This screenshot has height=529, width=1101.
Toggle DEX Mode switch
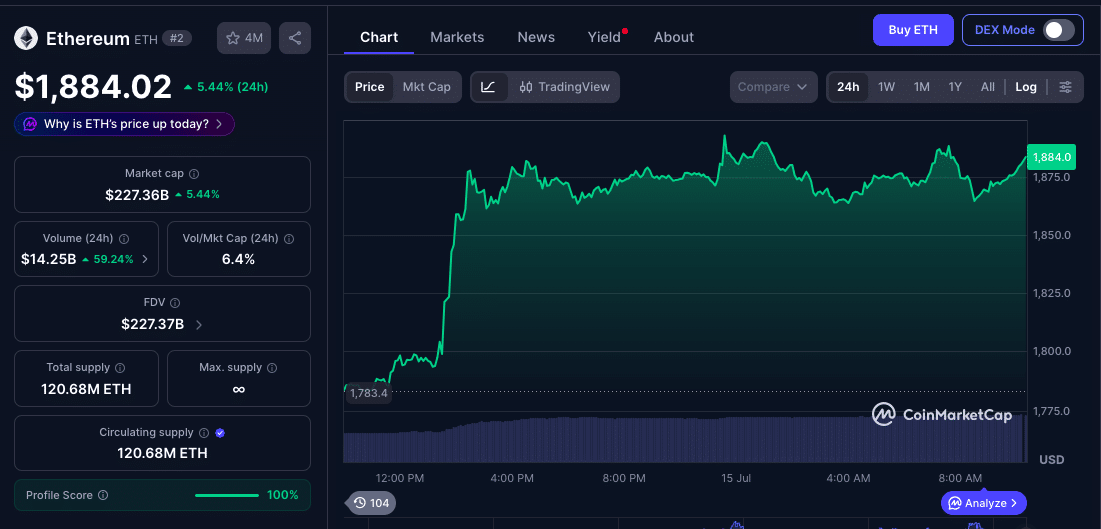pos(1059,30)
